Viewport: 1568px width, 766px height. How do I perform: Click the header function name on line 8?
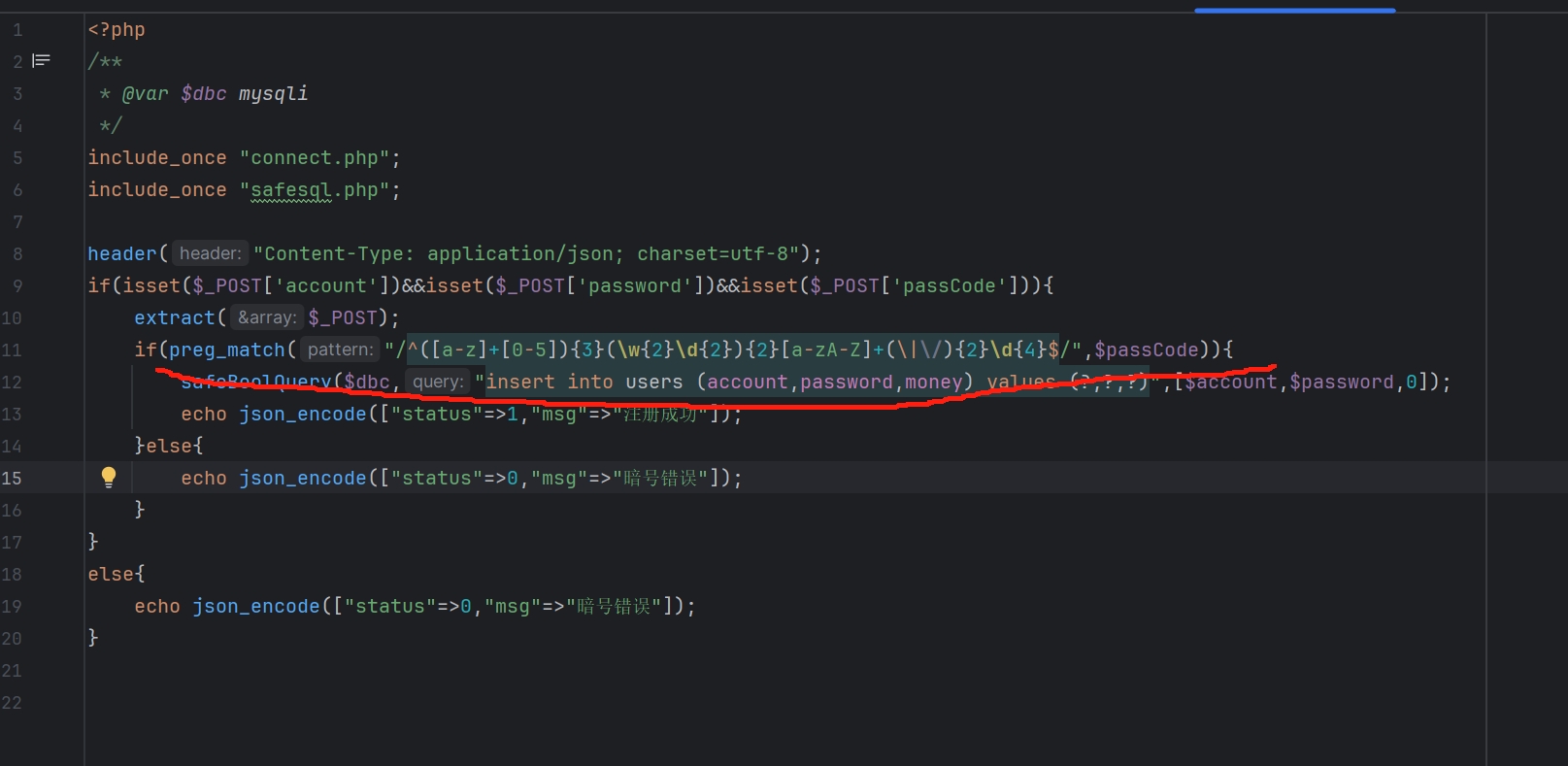(x=121, y=253)
